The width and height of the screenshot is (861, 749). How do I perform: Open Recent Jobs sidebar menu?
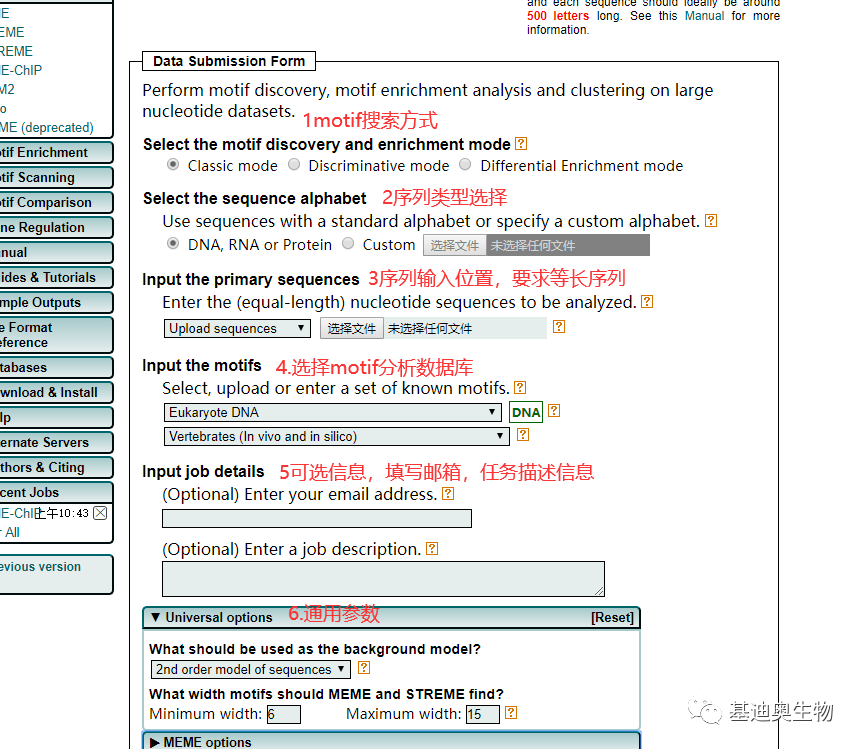55,493
